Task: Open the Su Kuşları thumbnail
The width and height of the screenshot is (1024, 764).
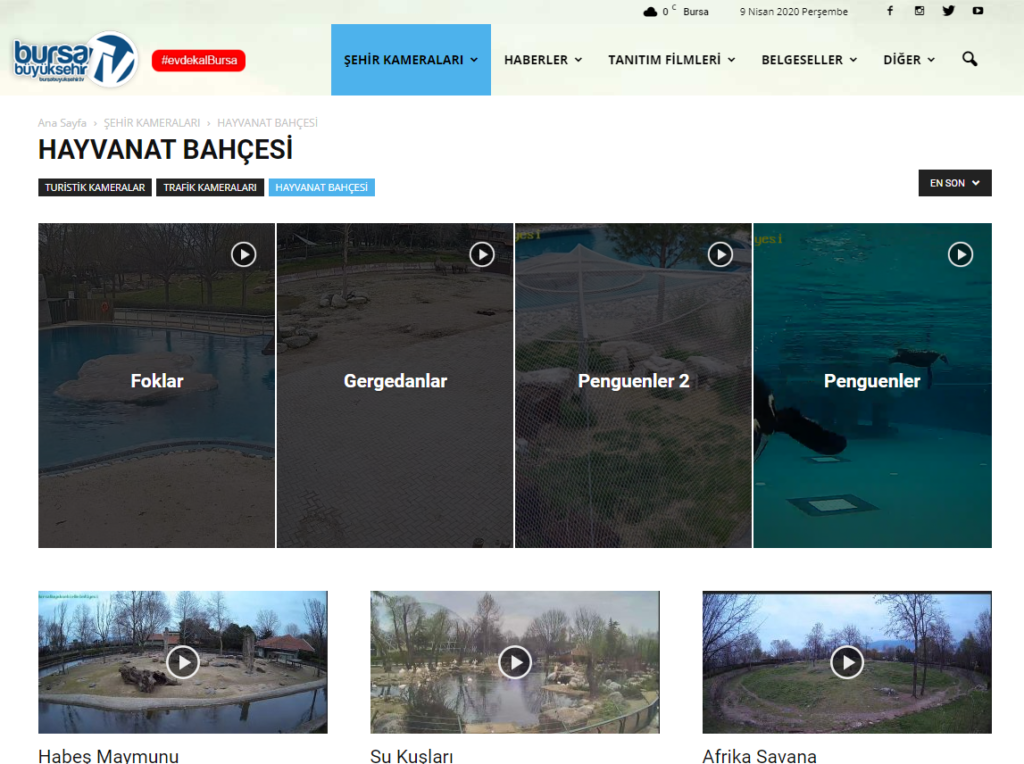Action: (515, 662)
